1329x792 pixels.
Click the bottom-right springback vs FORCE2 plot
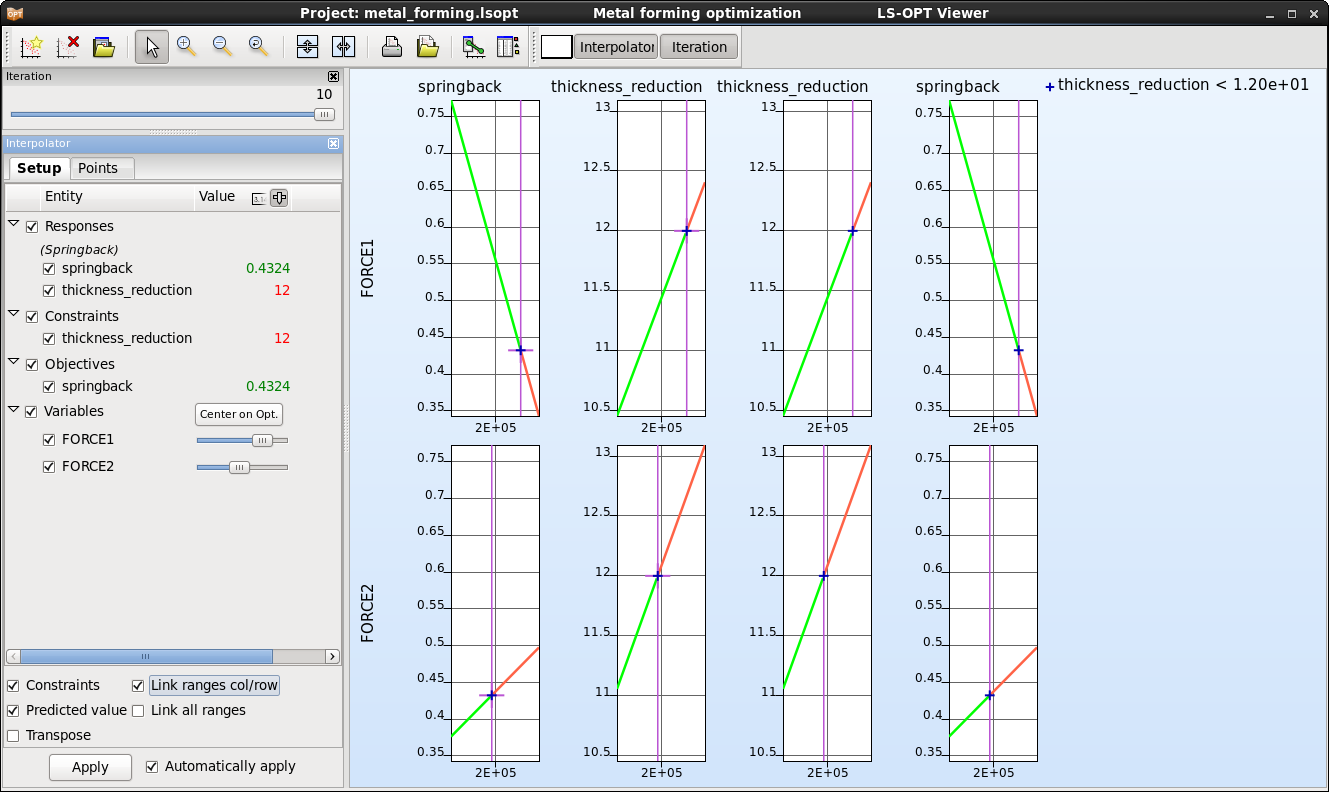[993, 603]
